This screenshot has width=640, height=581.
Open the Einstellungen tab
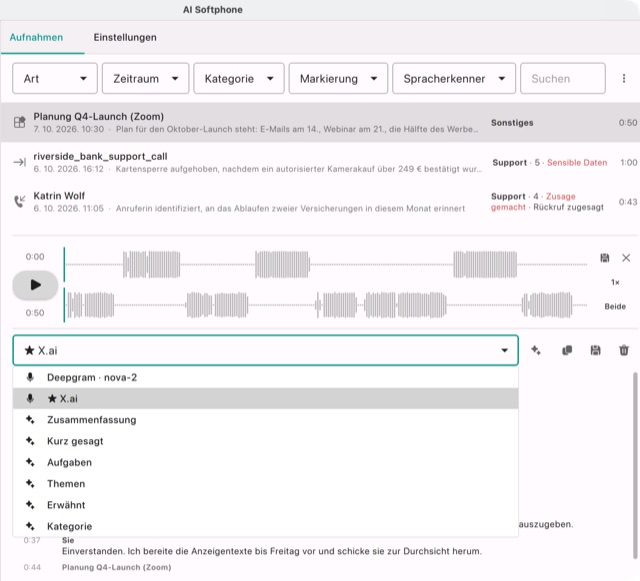point(125,37)
